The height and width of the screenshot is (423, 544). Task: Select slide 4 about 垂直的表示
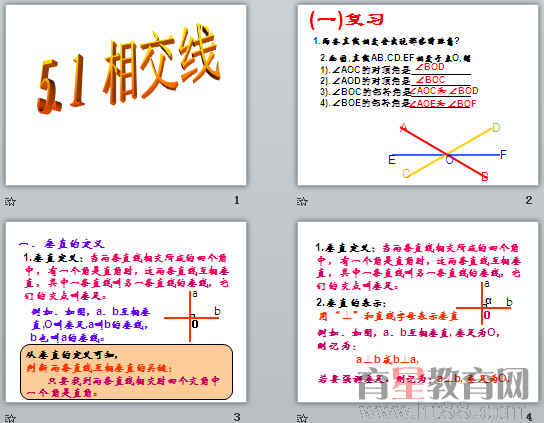click(x=418, y=312)
